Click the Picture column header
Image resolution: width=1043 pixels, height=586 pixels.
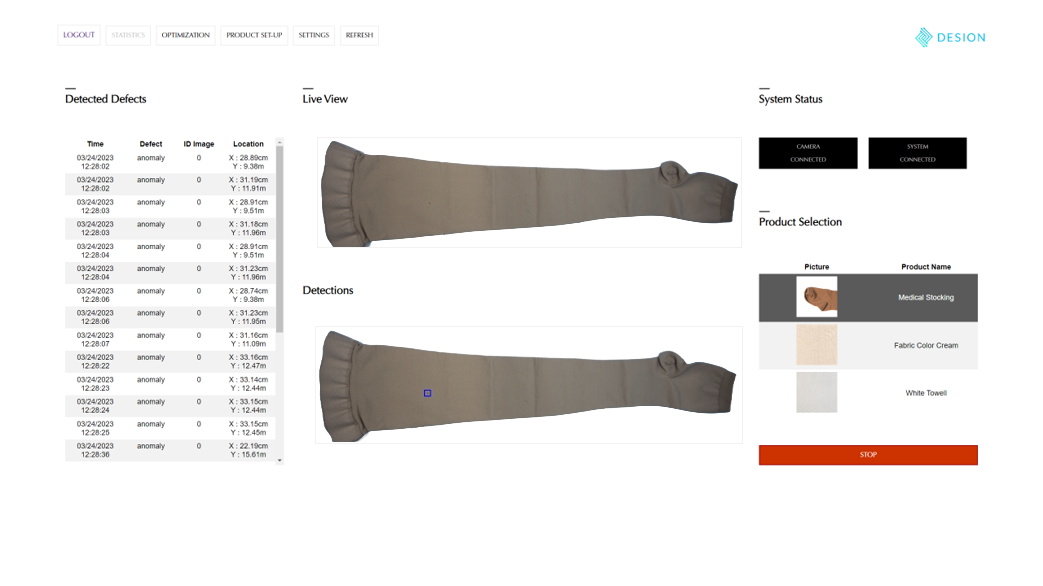click(817, 267)
